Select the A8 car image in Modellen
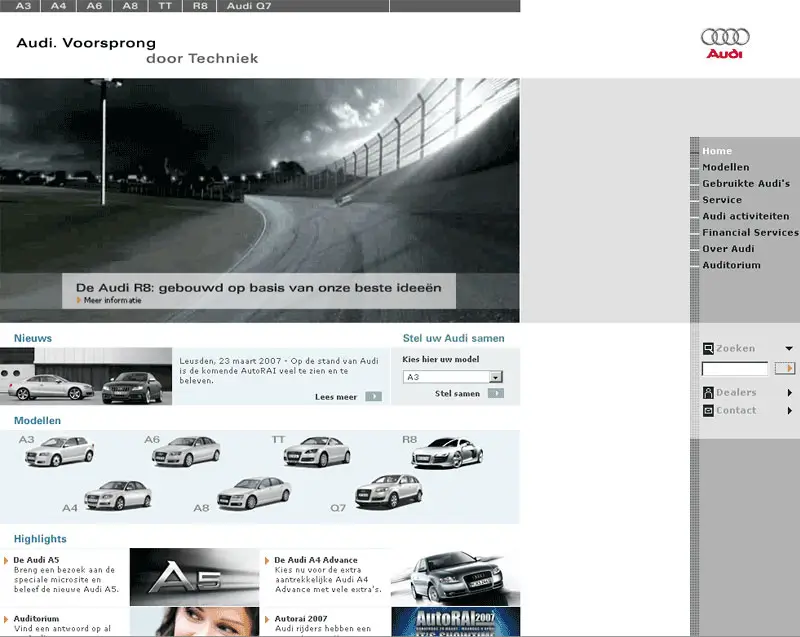The height and width of the screenshot is (637, 800). coord(254,493)
